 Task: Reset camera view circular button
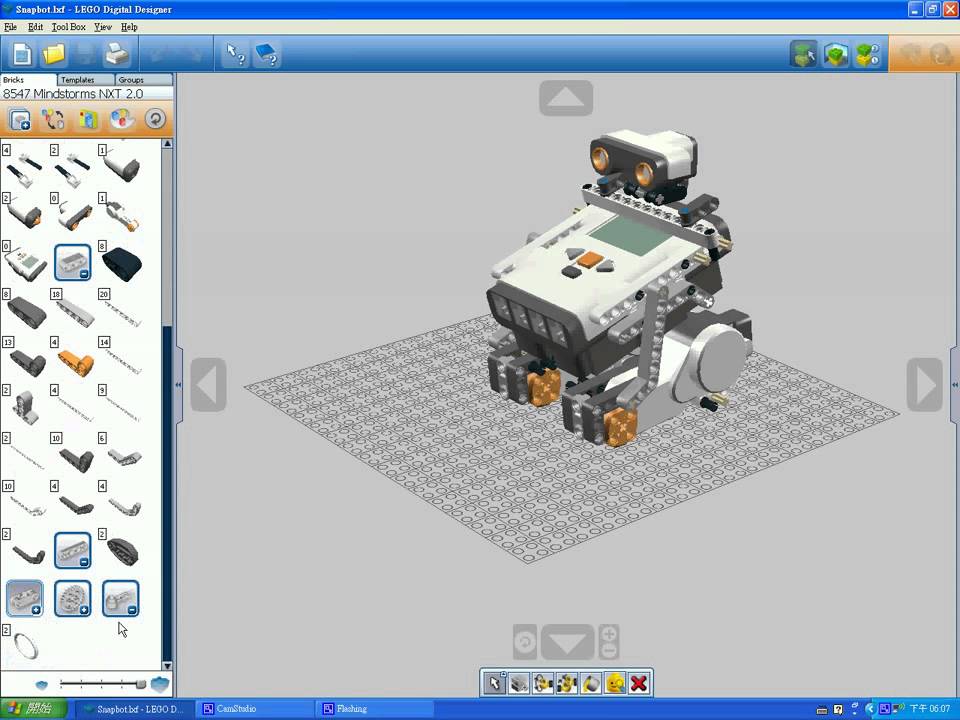(x=525, y=642)
